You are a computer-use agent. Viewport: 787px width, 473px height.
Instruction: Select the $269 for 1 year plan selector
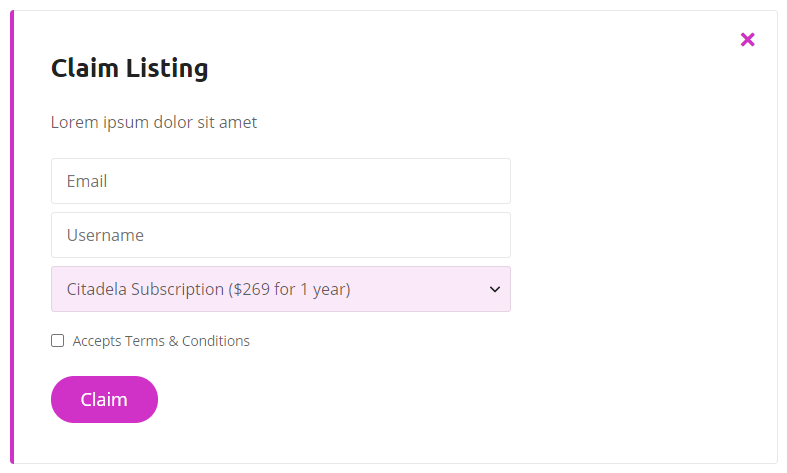pyautogui.click(x=281, y=289)
